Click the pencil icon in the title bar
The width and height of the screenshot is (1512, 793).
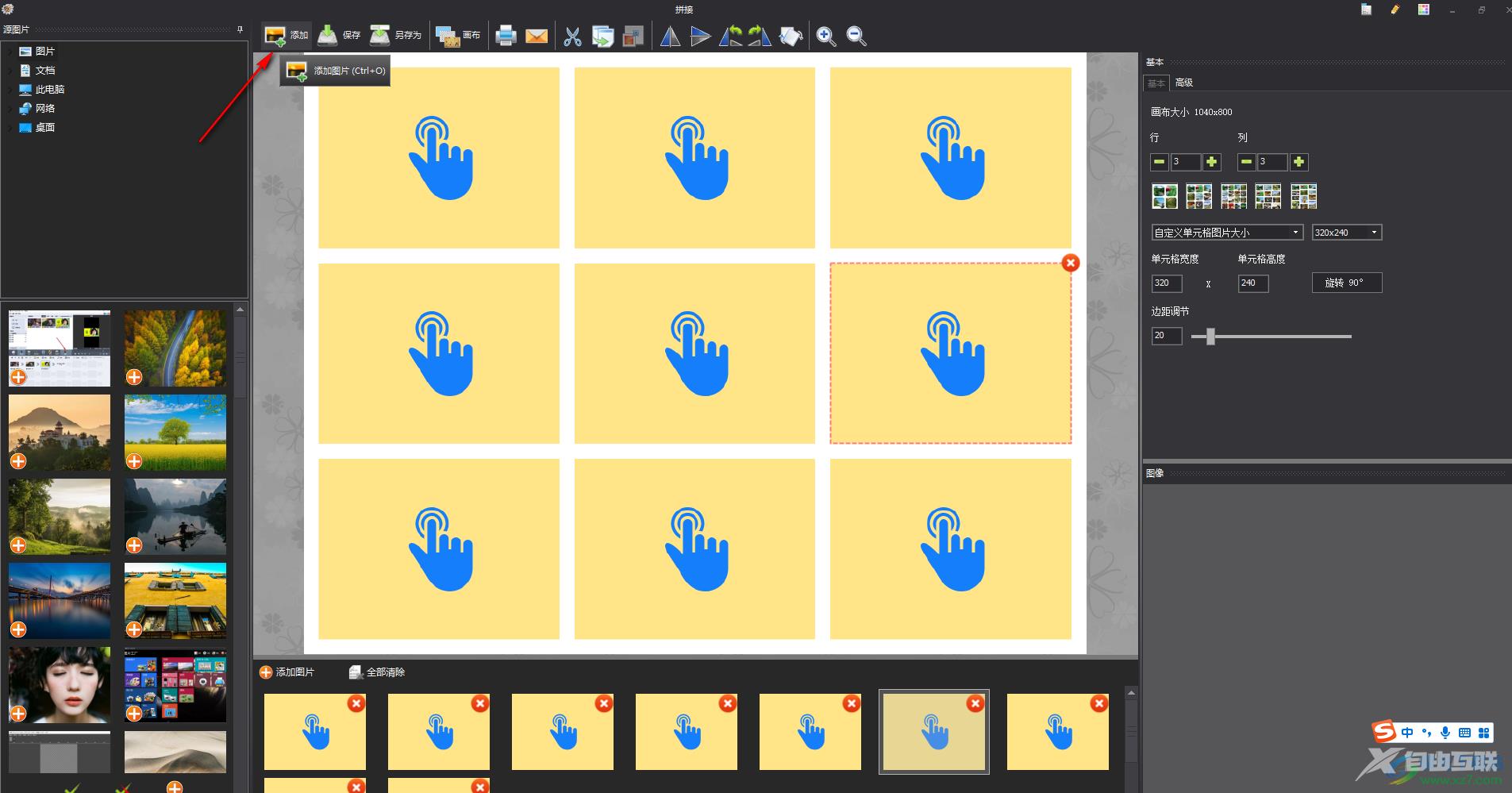1395,10
